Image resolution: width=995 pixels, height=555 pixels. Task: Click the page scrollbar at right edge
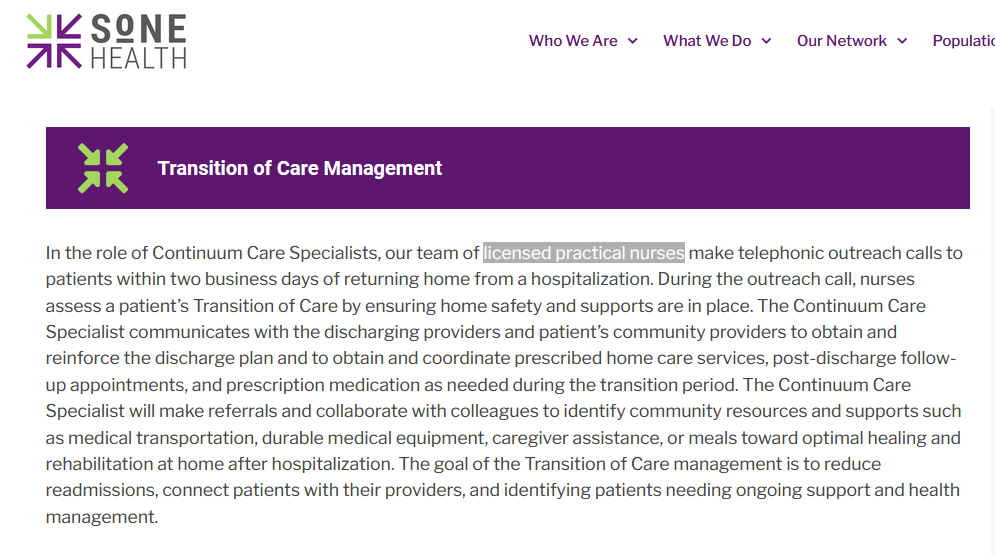pyautogui.click(x=992, y=330)
